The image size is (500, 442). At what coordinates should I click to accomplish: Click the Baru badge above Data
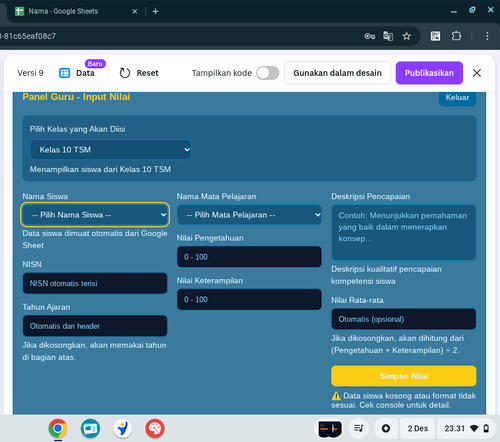click(x=95, y=64)
